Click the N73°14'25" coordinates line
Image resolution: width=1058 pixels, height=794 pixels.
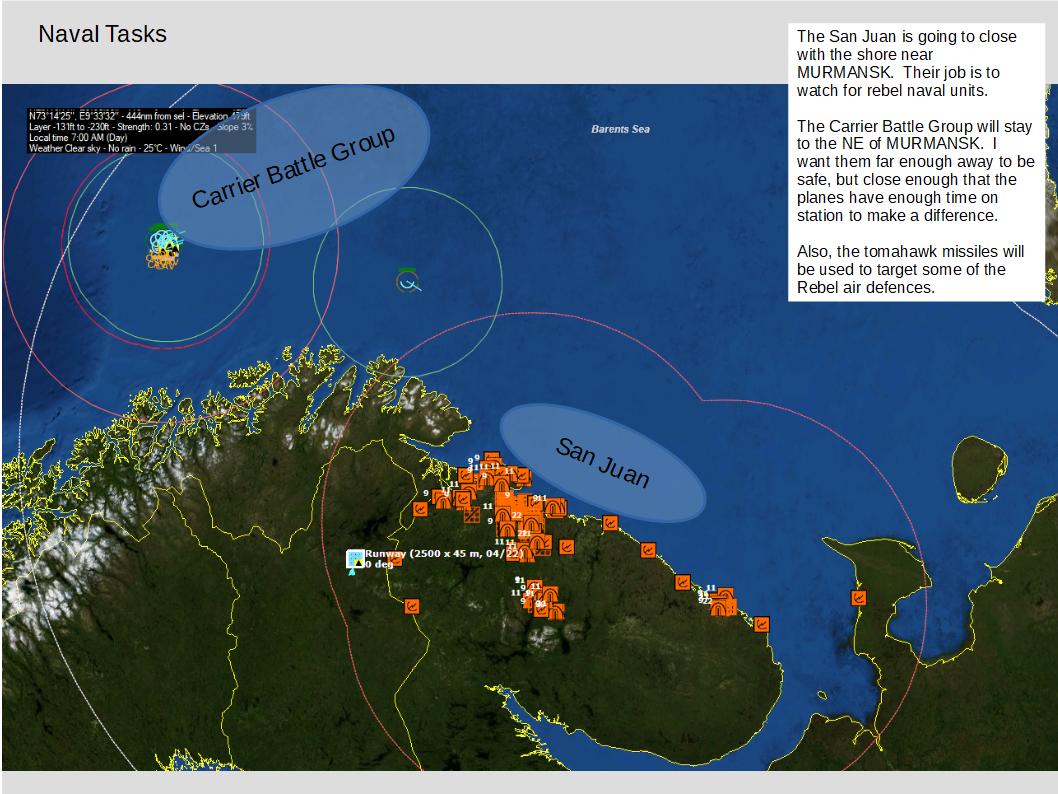[139, 116]
